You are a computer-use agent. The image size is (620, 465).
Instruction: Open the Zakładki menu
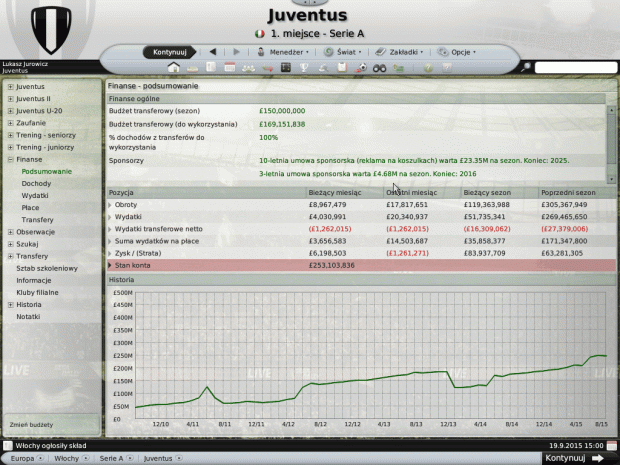pyautogui.click(x=399, y=52)
